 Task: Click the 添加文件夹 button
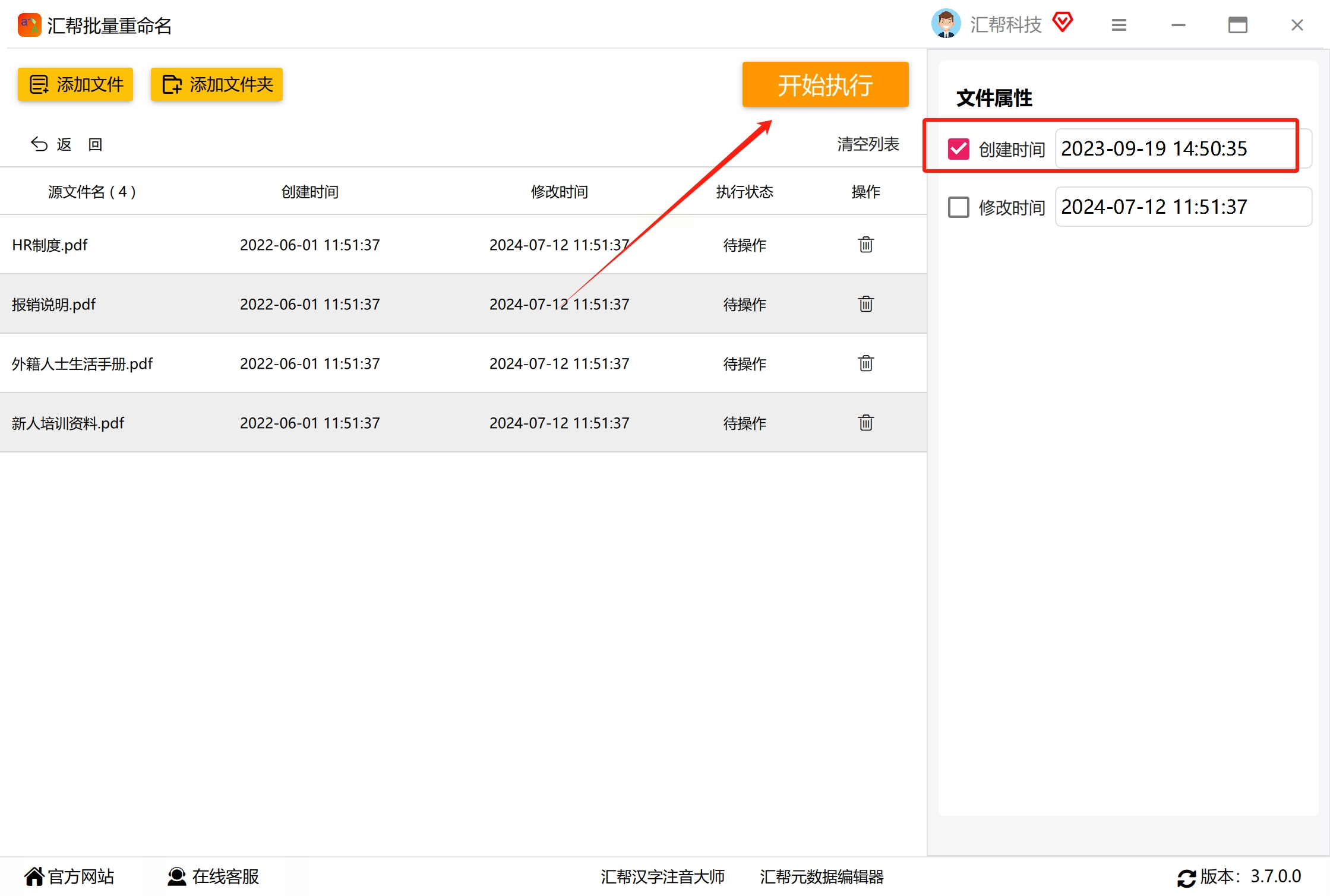coord(217,84)
